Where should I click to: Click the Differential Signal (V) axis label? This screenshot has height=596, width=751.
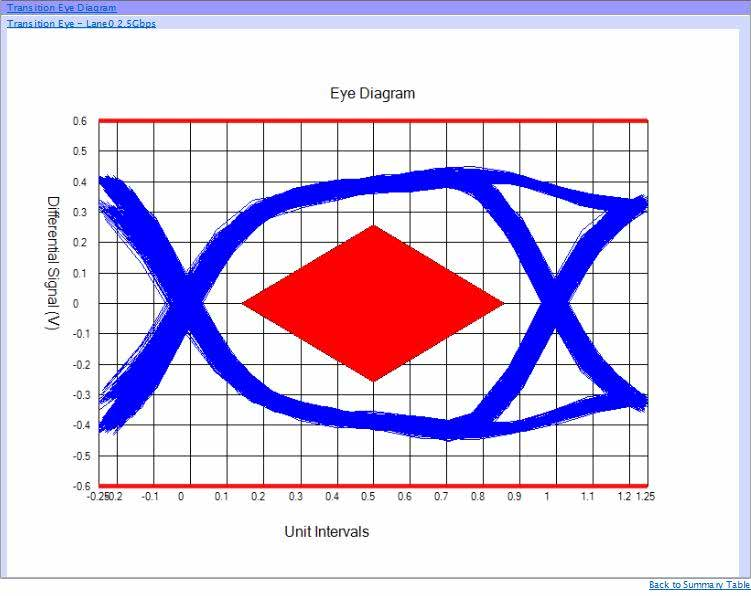[x=53, y=263]
